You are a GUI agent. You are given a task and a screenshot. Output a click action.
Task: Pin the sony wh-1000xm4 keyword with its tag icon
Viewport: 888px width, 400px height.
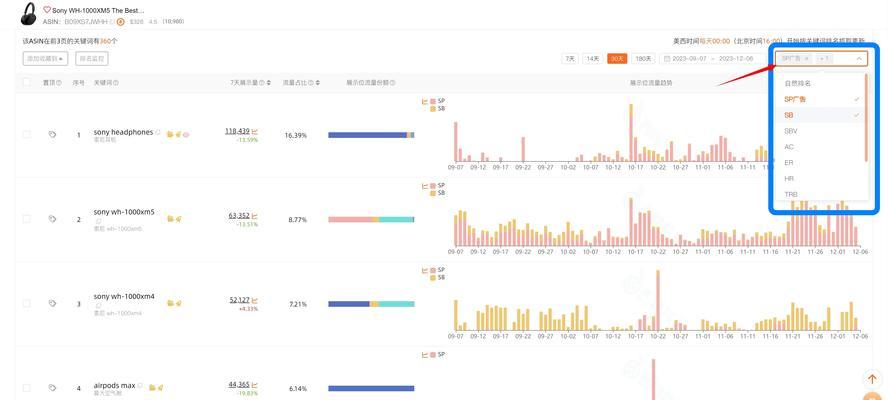[52, 304]
